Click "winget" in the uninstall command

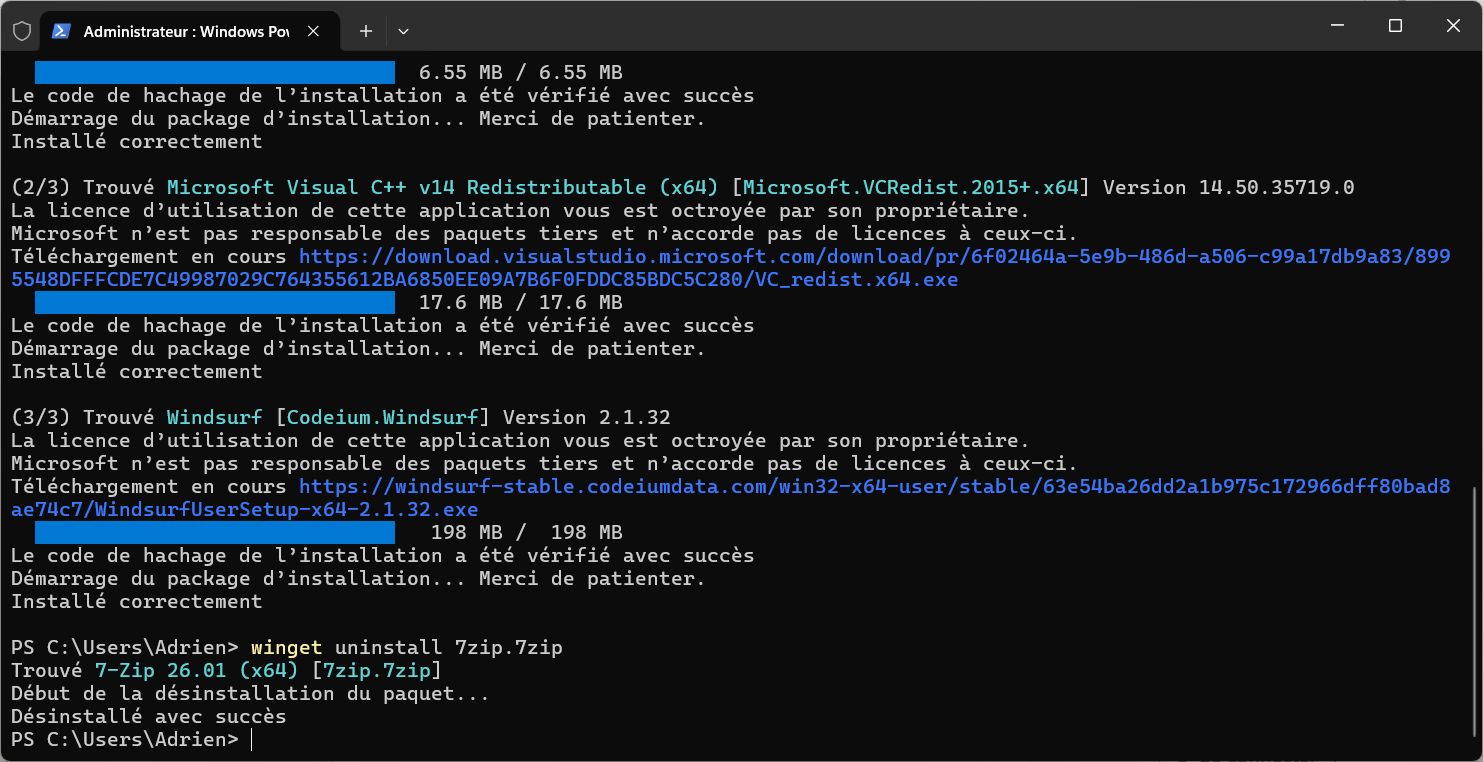287,647
